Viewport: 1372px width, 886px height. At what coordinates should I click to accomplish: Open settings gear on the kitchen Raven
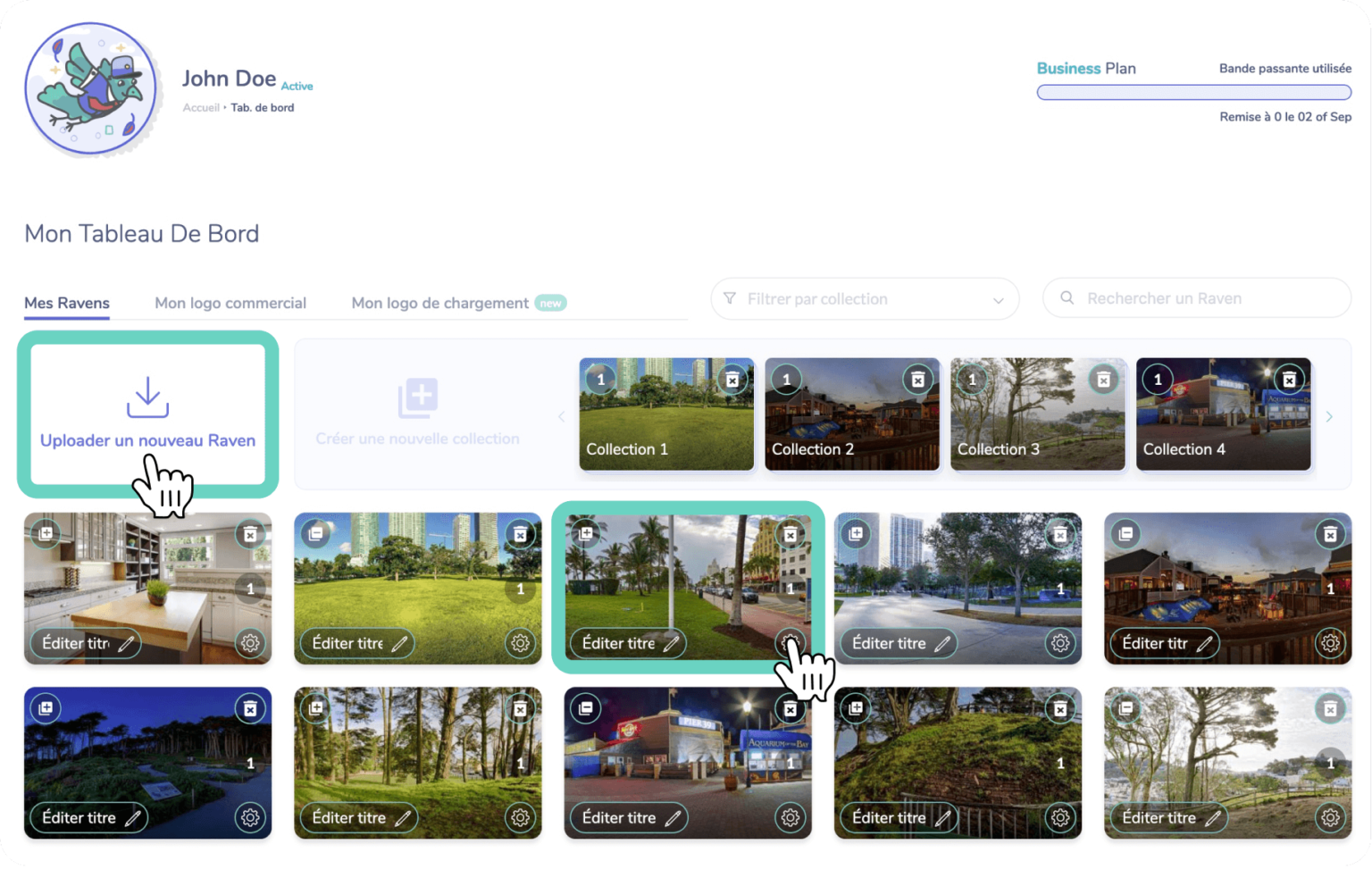250,643
